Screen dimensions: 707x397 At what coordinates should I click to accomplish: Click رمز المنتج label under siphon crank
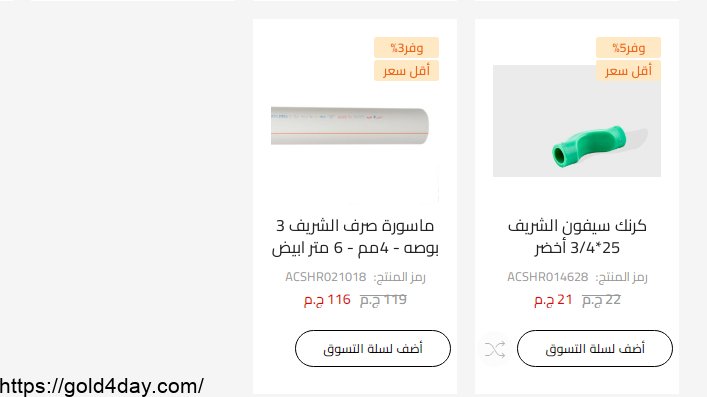point(621,277)
